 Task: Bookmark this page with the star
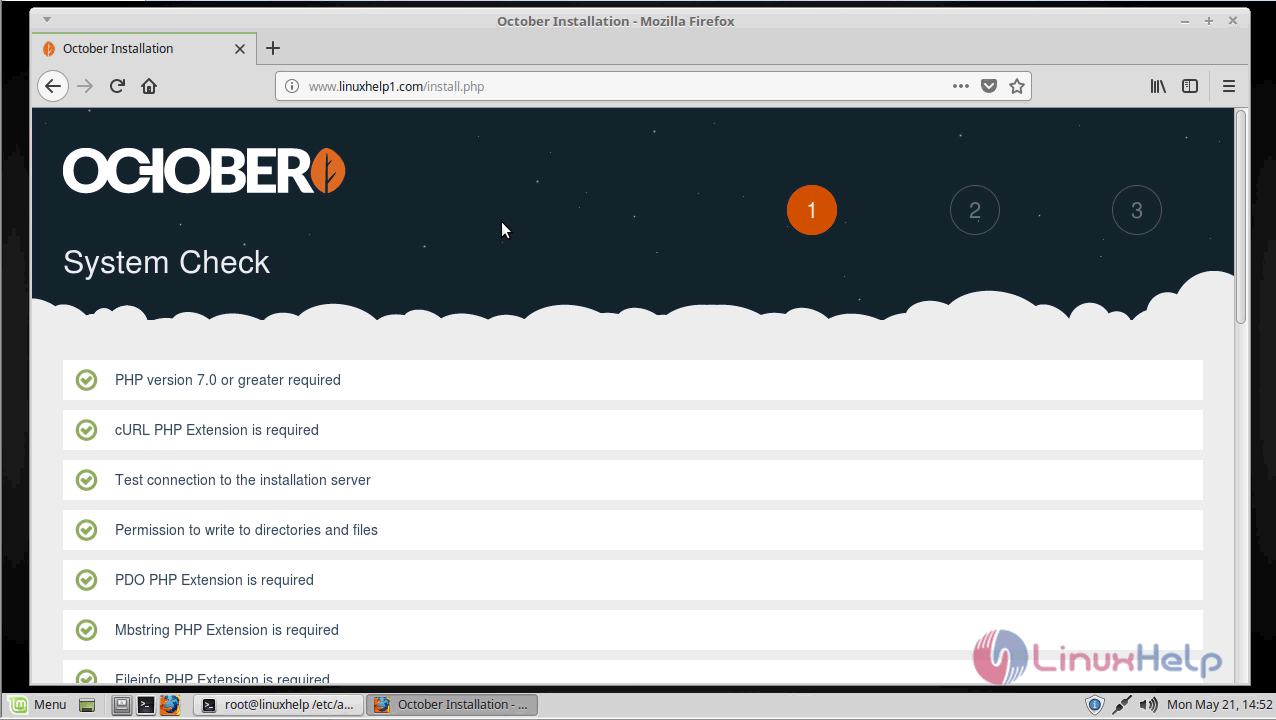1017,86
